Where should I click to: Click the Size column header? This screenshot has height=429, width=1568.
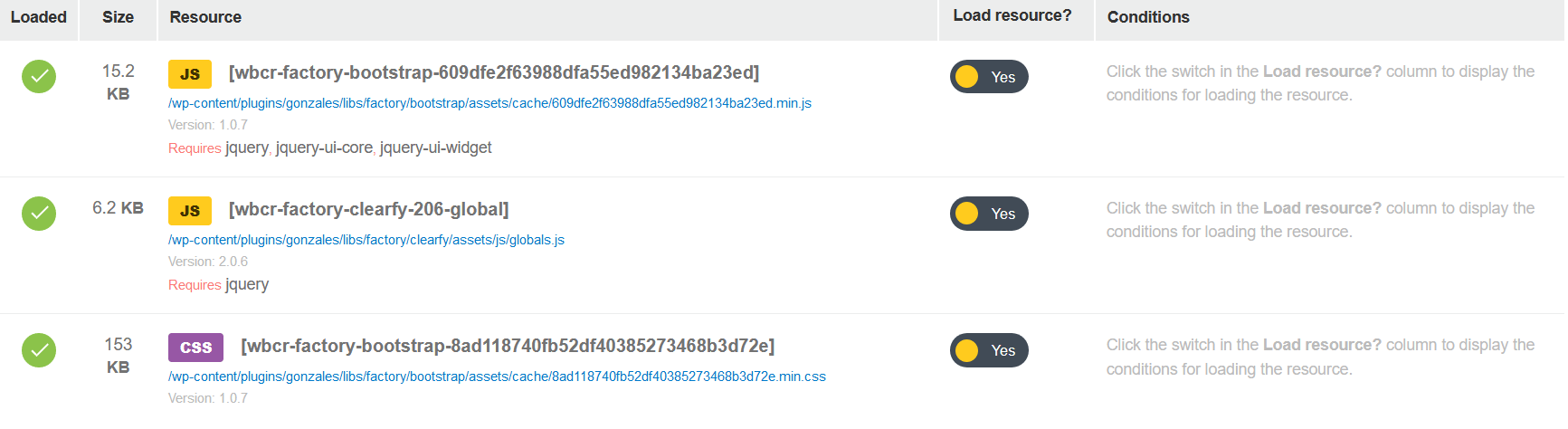tap(118, 17)
